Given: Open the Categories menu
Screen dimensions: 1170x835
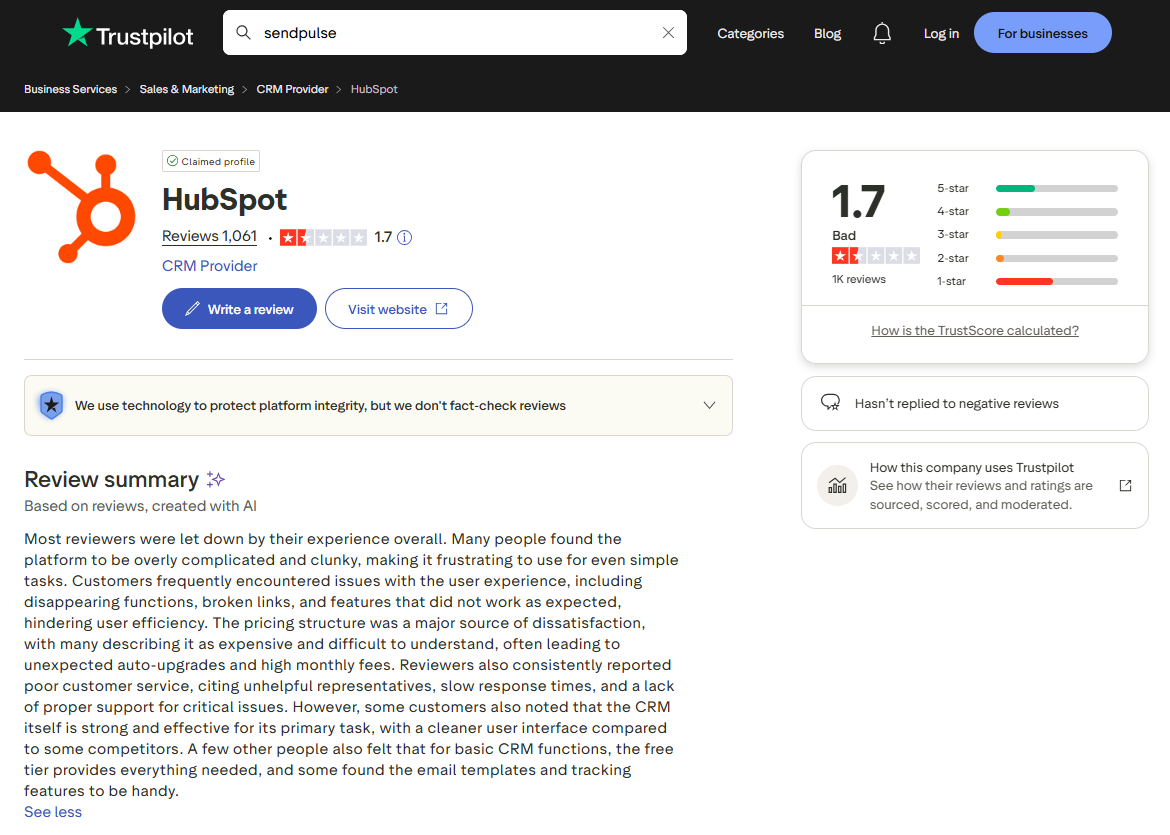Looking at the screenshot, I should point(750,33).
